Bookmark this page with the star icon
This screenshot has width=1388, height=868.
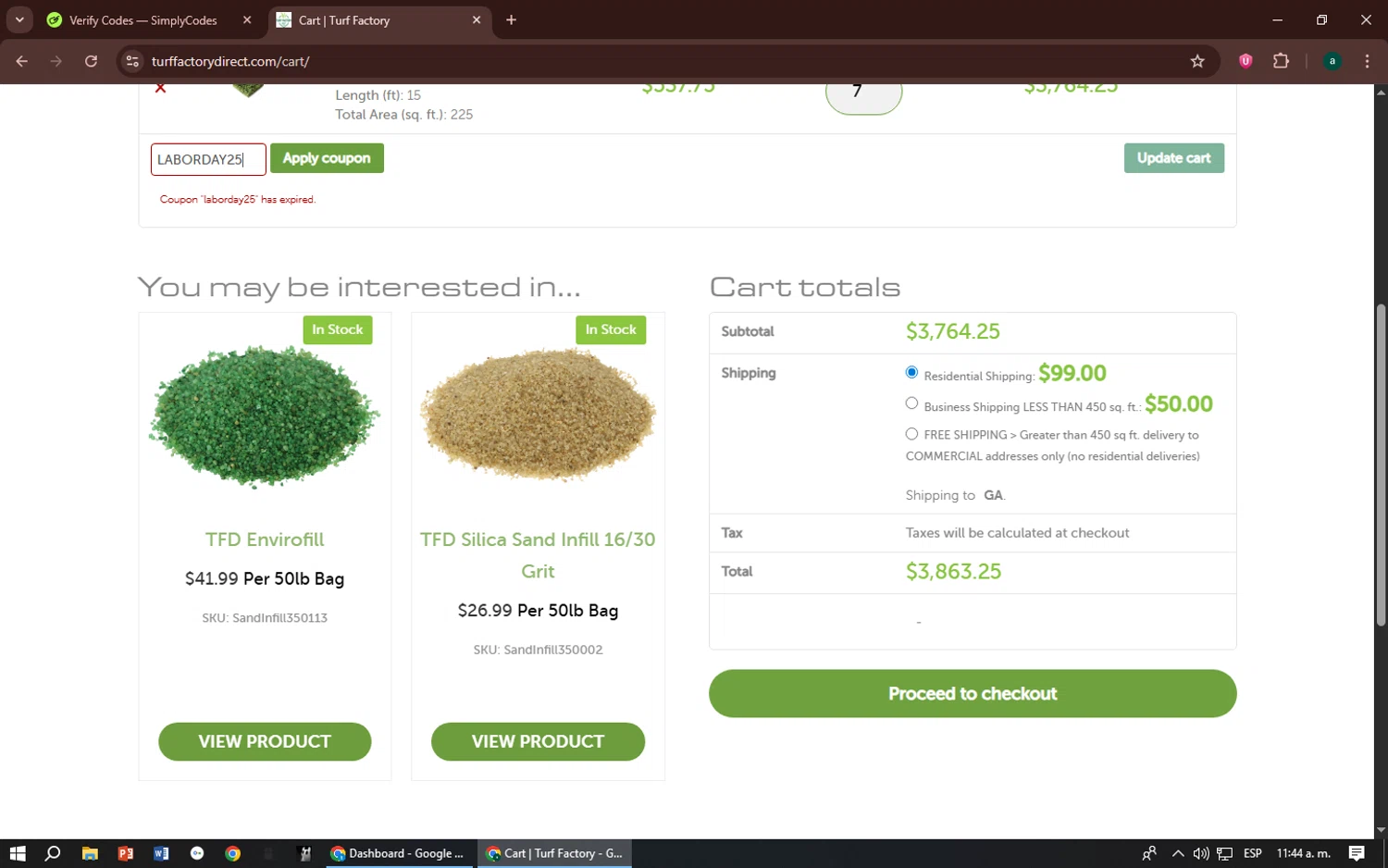1197,61
